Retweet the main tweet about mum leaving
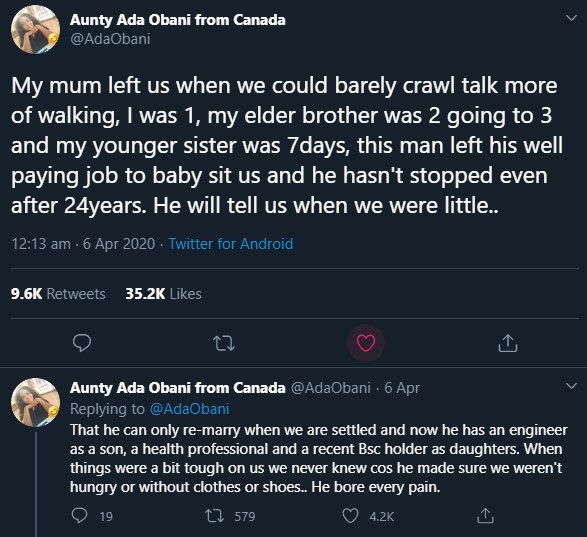587x537 pixels. pyautogui.click(x=224, y=343)
